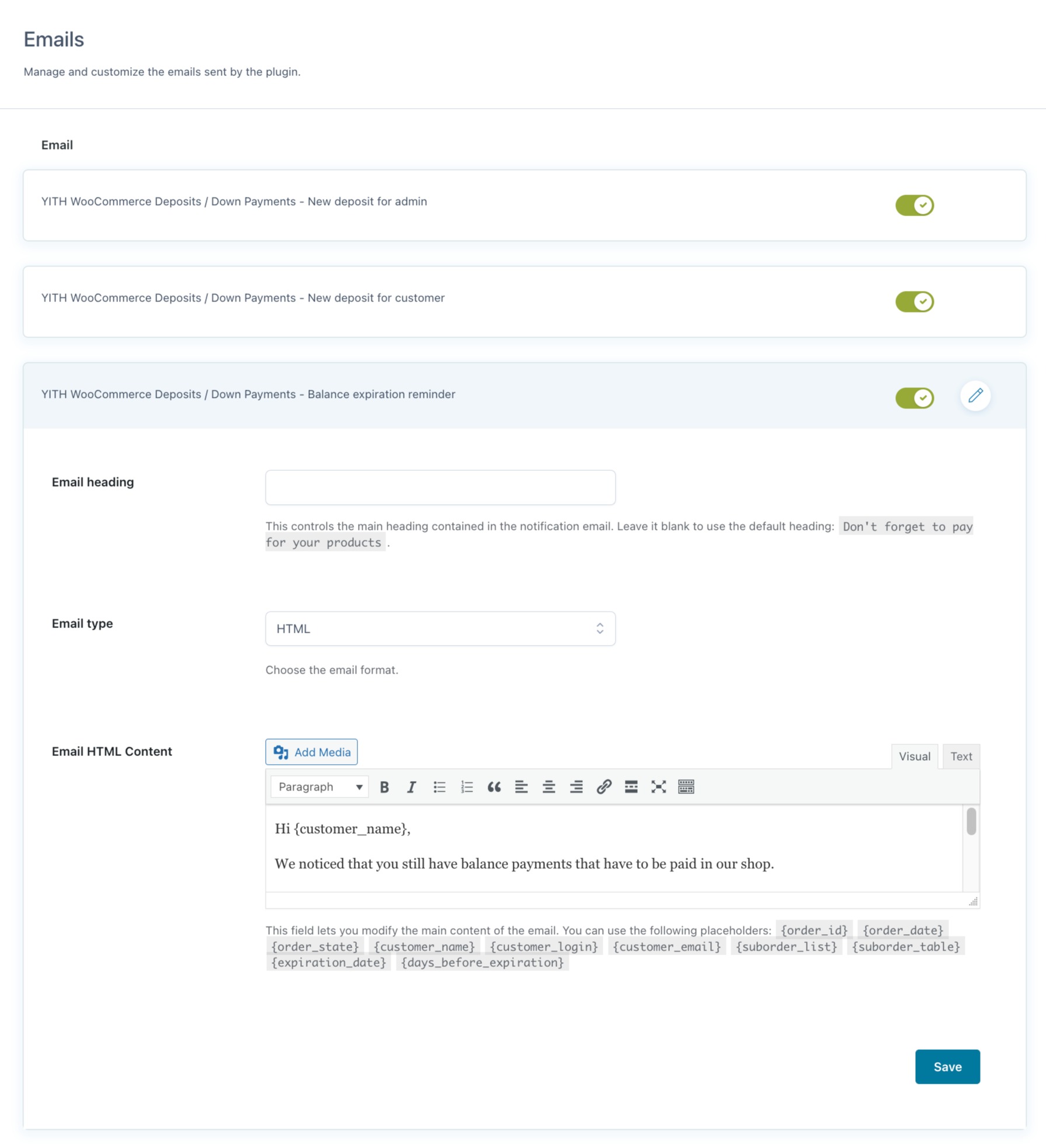Enter fullscreen editor mode

[x=659, y=787]
